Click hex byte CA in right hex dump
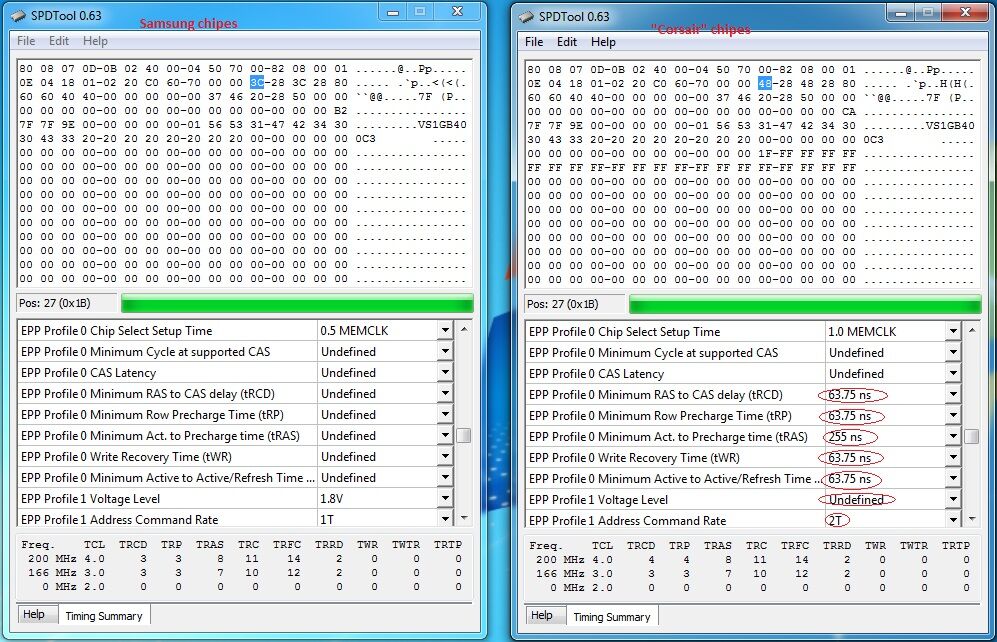The image size is (997, 642). [x=848, y=111]
